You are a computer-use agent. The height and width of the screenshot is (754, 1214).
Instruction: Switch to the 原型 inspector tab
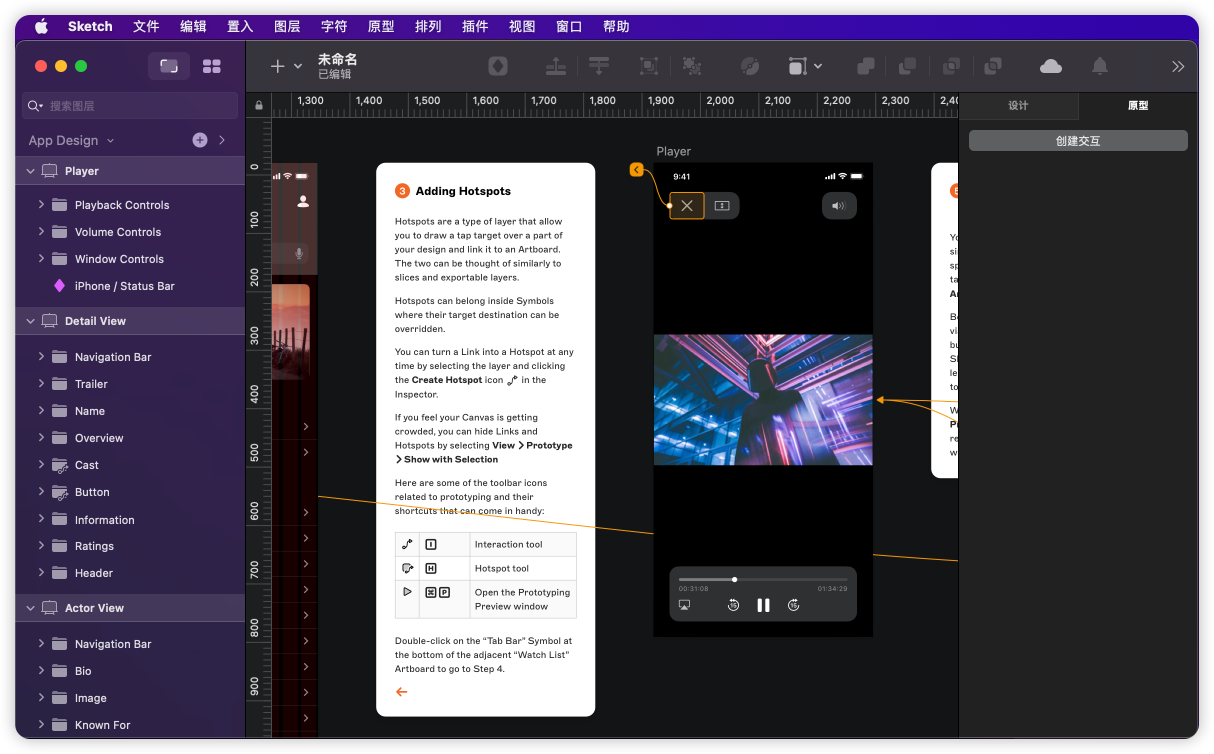point(1138,106)
